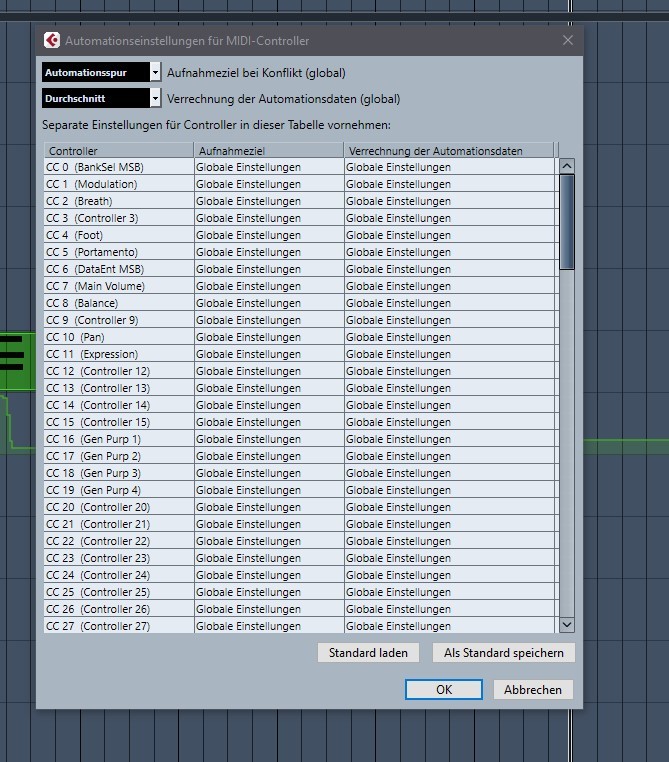The height and width of the screenshot is (762, 669).
Task: Confirm the dialog with OK
Action: click(444, 689)
